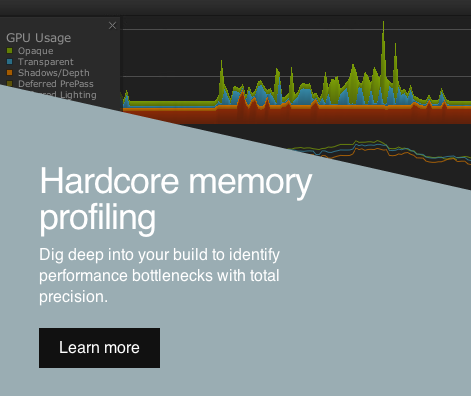Select the Transparent legend label
The image size is (471, 396).
pyautogui.click(x=46, y=62)
